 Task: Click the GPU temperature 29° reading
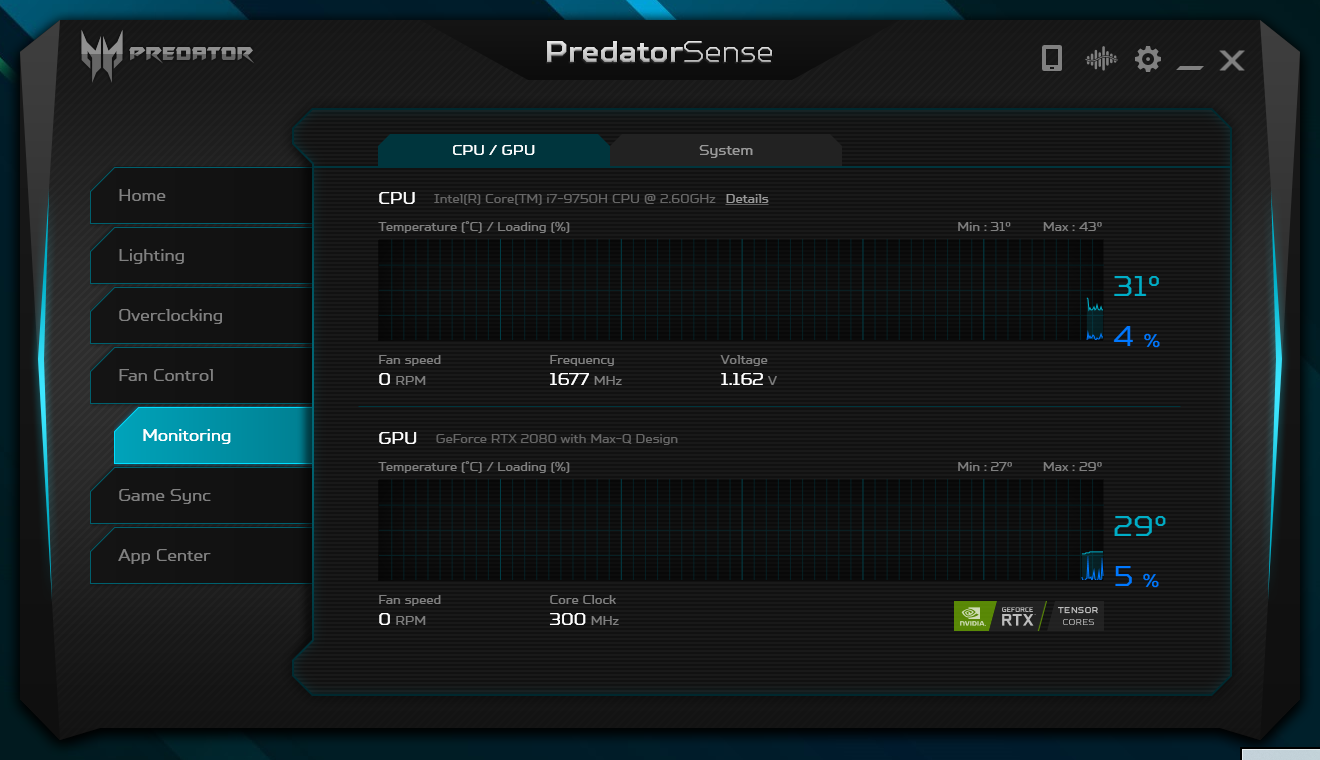click(1141, 526)
